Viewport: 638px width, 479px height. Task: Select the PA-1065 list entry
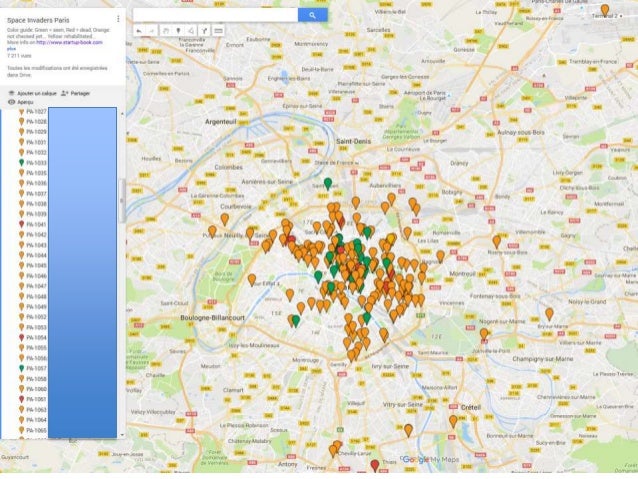(33, 430)
